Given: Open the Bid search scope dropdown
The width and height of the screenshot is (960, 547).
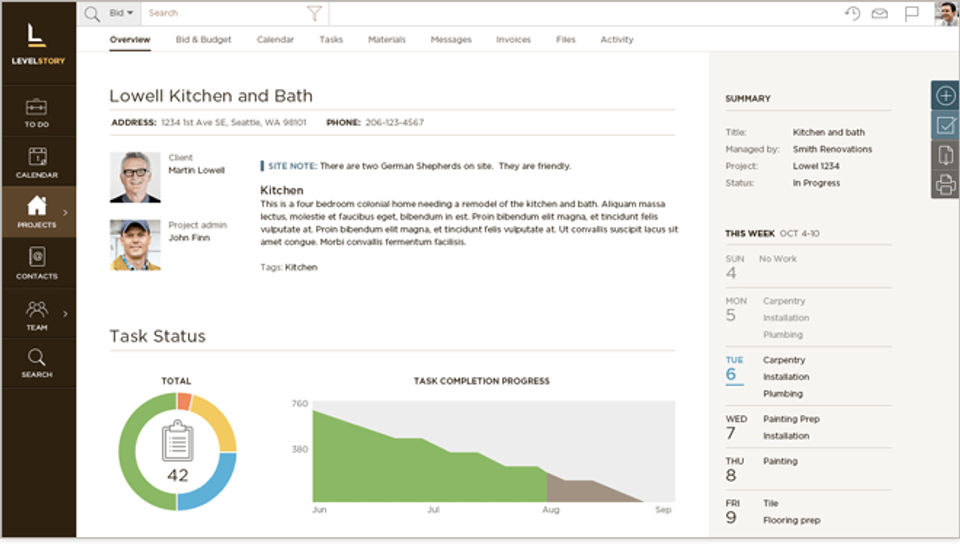Looking at the screenshot, I should (121, 13).
